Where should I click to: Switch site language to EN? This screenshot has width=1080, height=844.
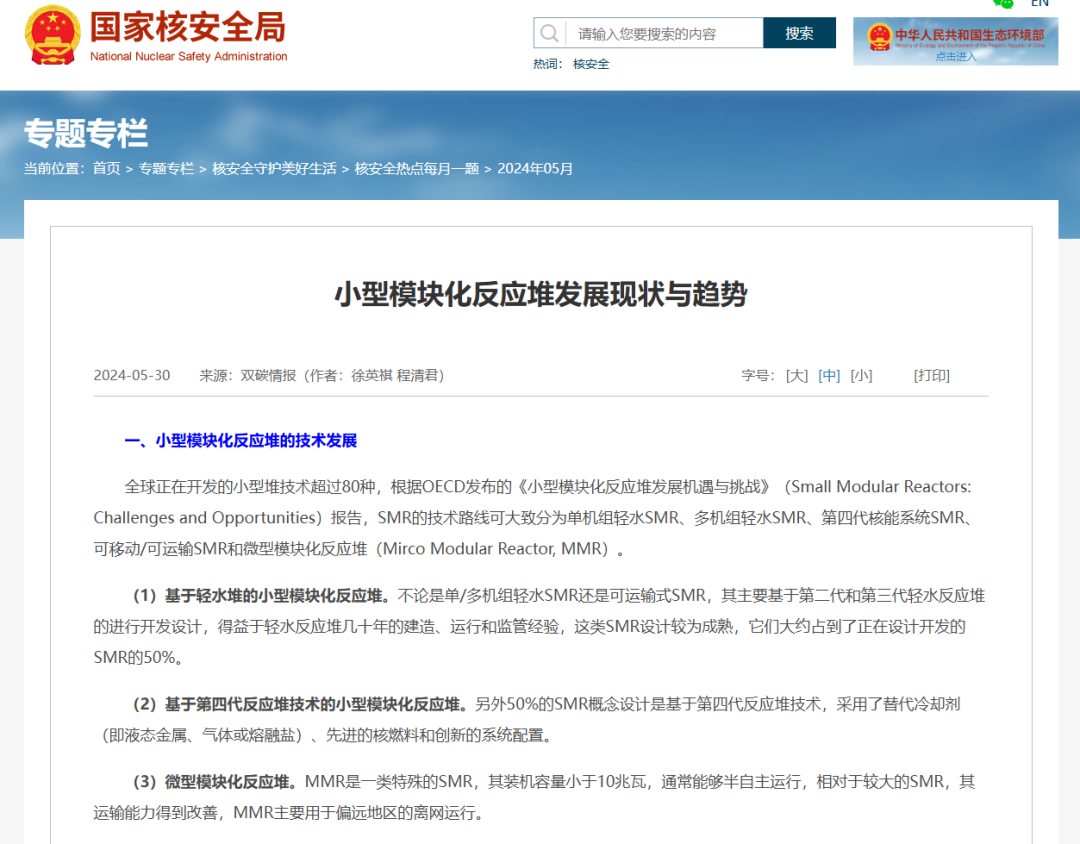pyautogui.click(x=1040, y=3)
